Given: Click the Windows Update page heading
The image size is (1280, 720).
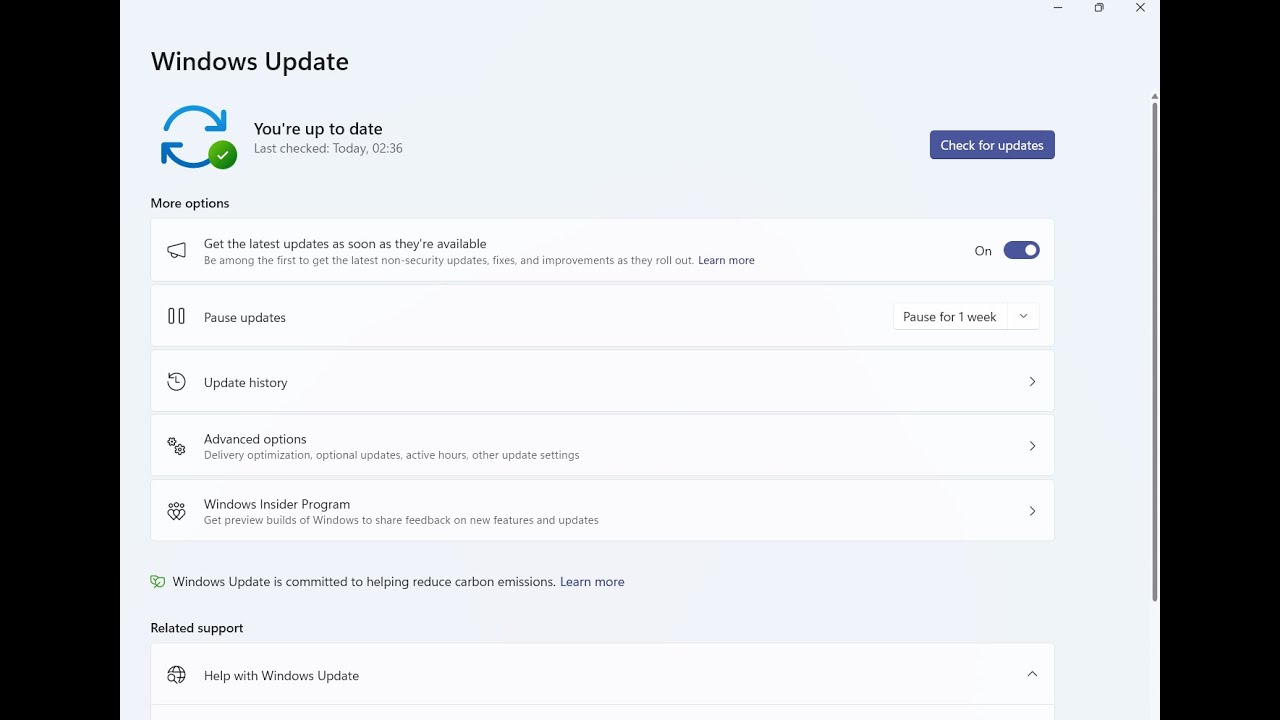Looking at the screenshot, I should point(250,61).
